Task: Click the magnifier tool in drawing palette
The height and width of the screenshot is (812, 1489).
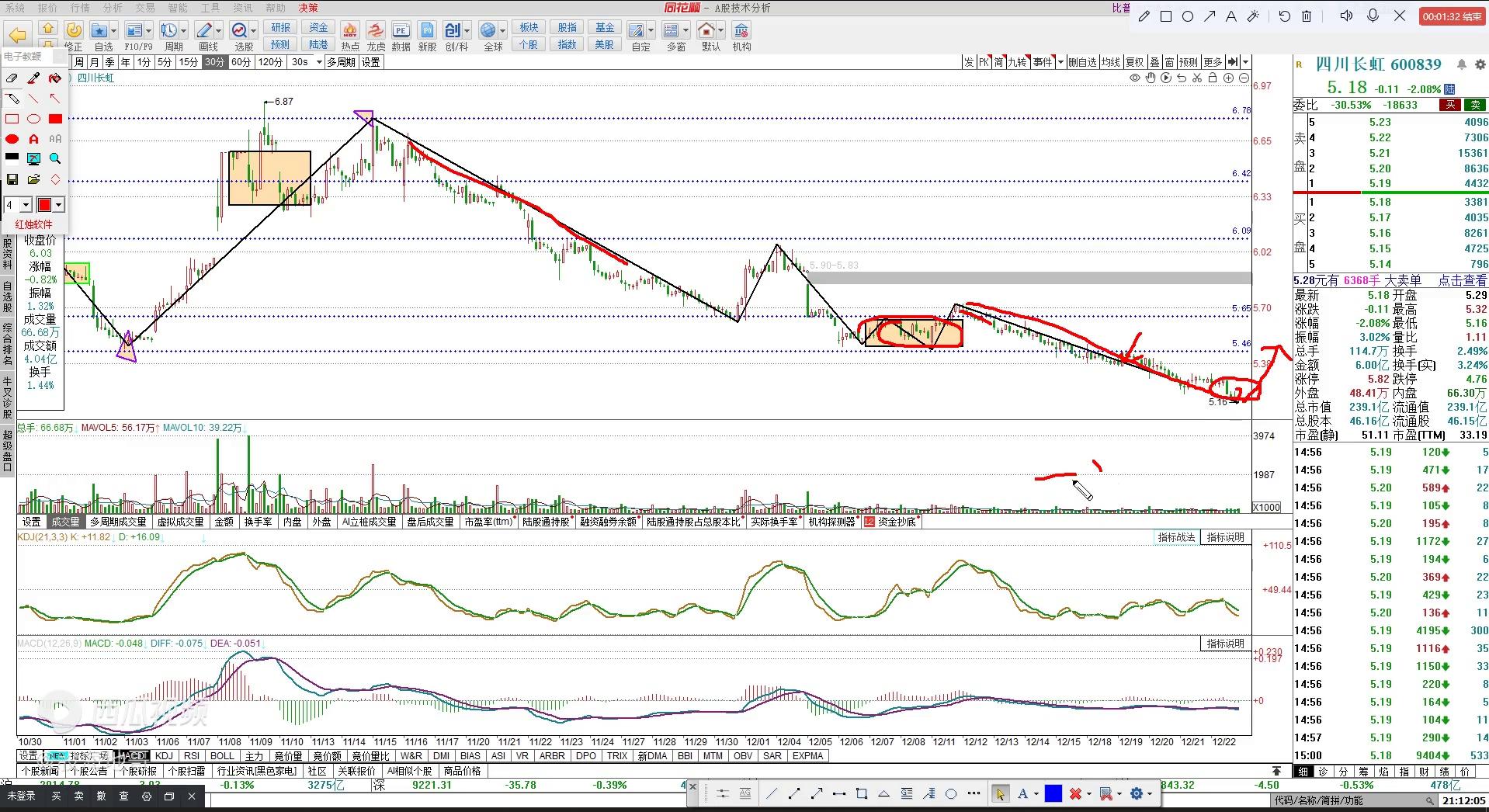Action: tap(55, 158)
